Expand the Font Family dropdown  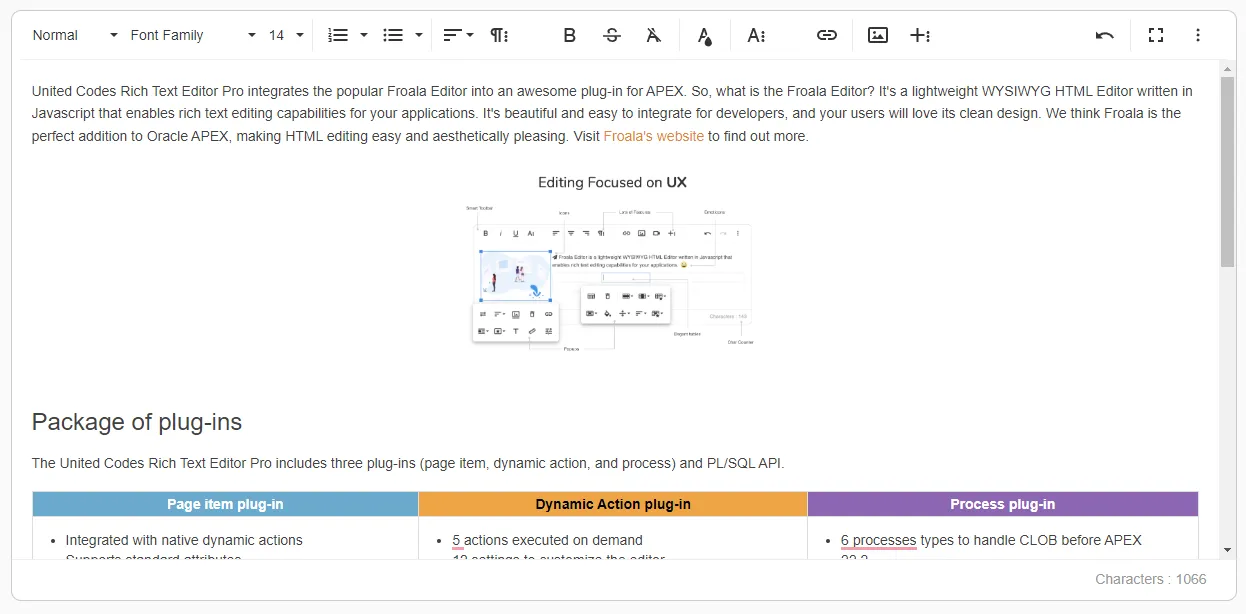(192, 35)
